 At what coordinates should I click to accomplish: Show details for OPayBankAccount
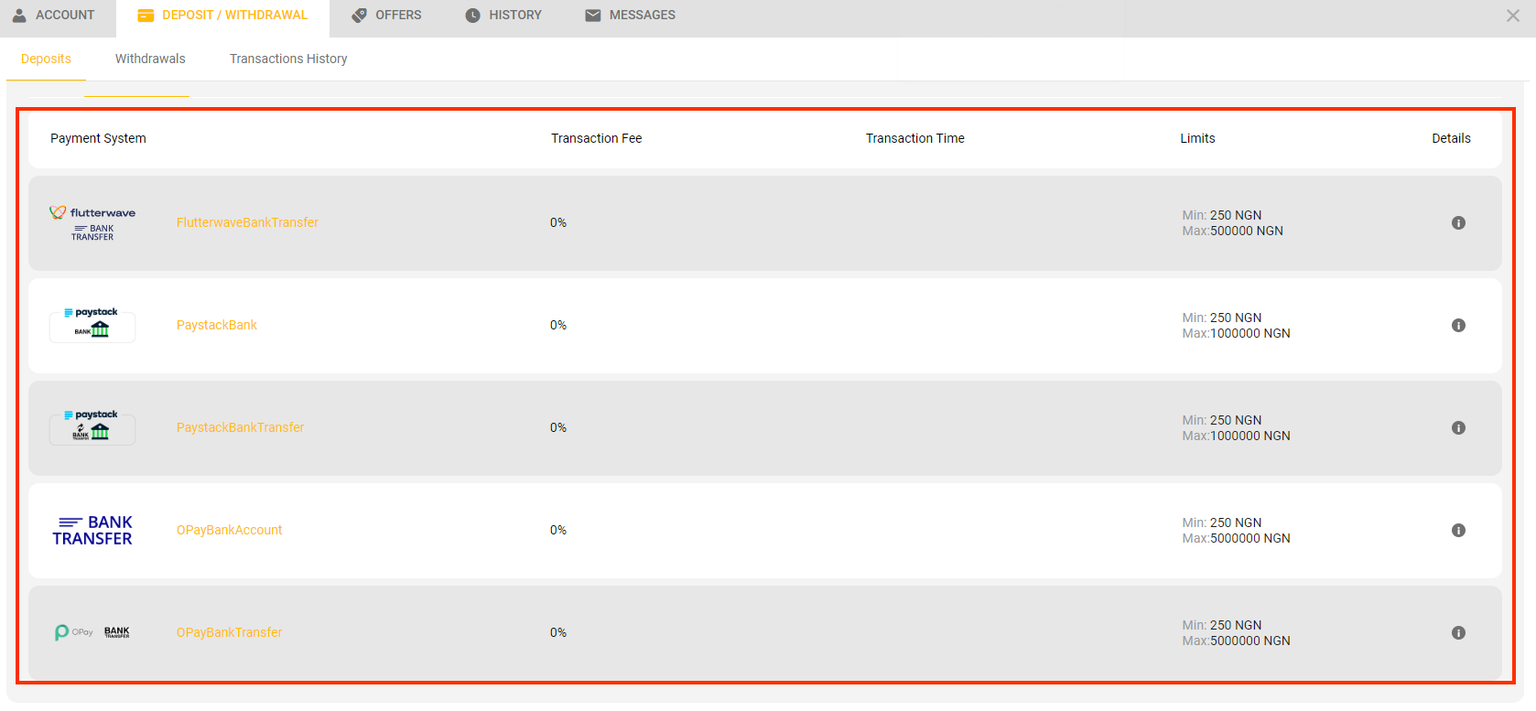(x=1458, y=530)
